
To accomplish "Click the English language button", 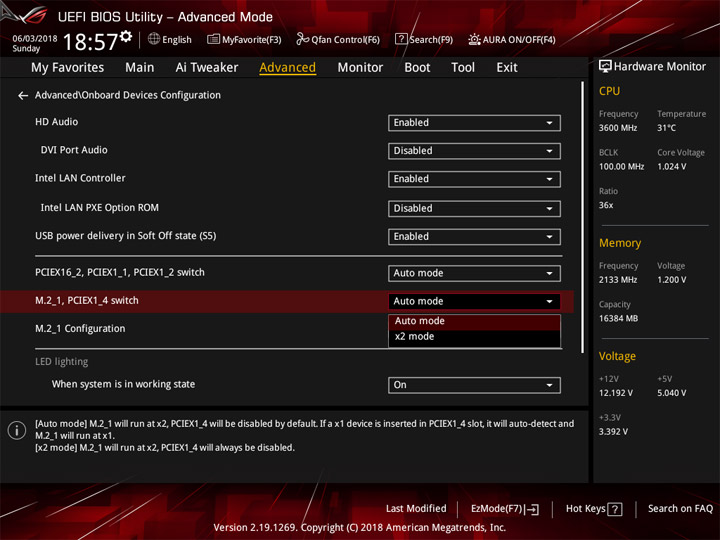I will 170,39.
